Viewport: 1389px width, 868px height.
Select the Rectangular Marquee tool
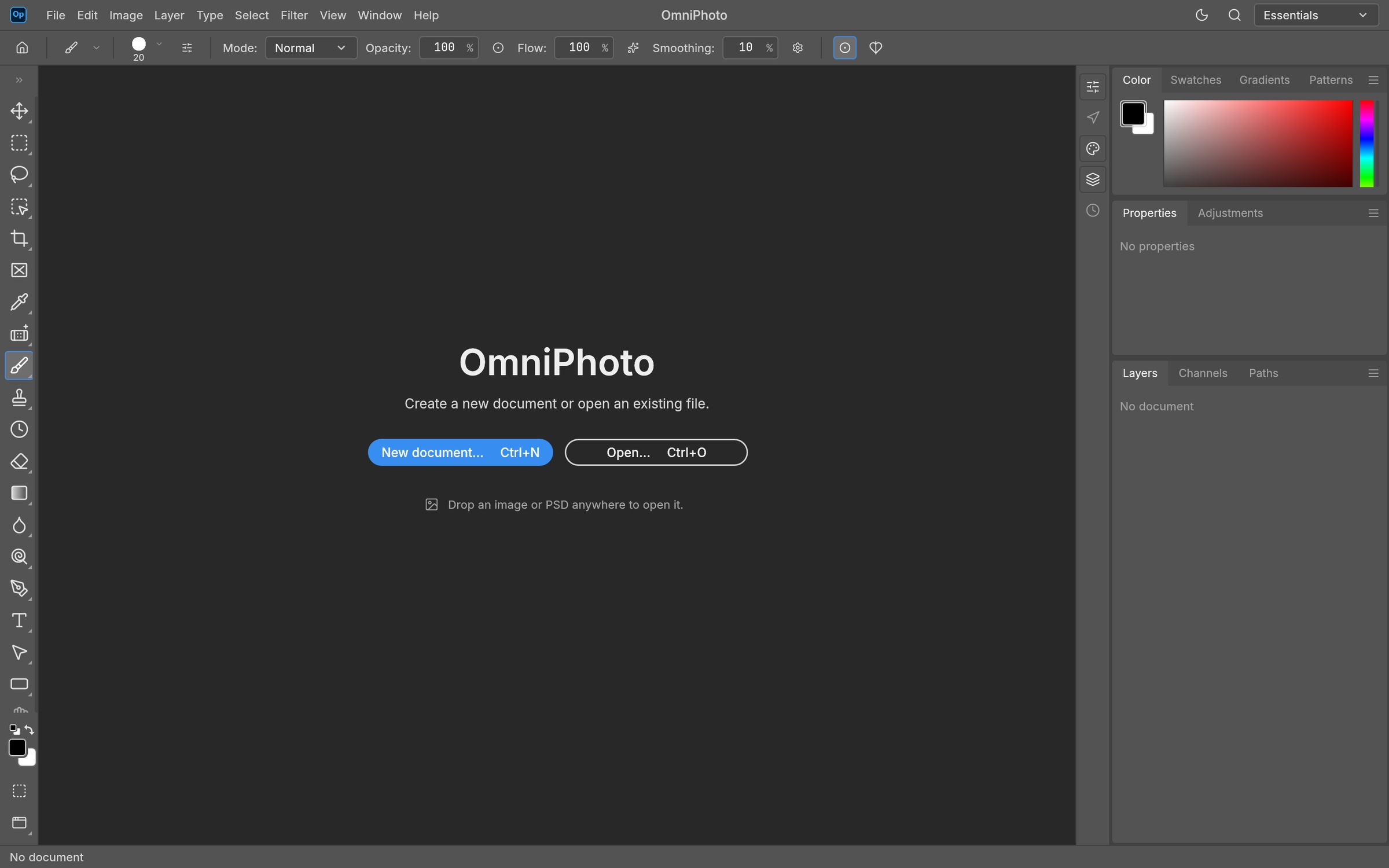tap(19, 143)
